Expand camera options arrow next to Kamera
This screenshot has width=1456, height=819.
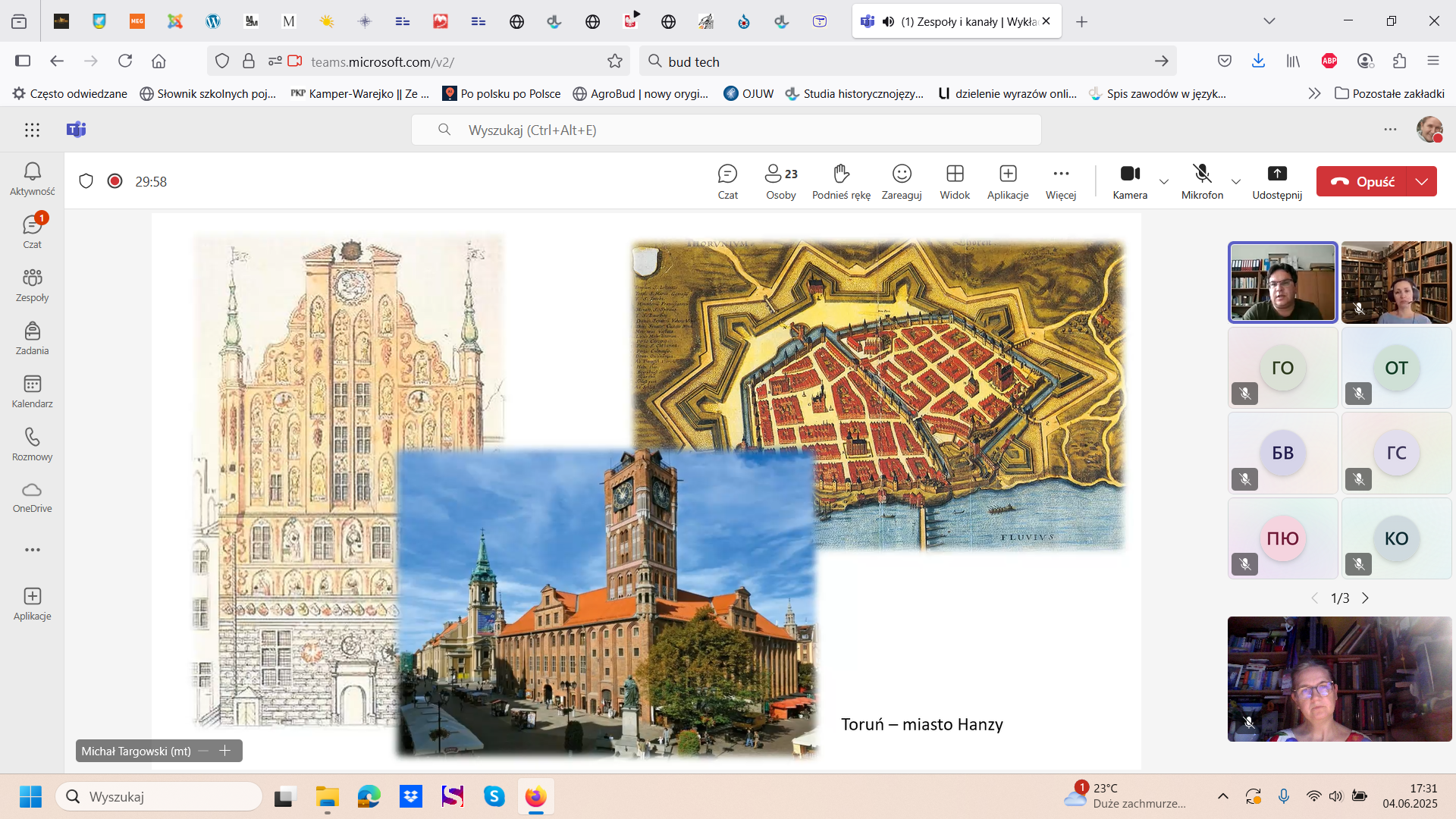[1164, 181]
